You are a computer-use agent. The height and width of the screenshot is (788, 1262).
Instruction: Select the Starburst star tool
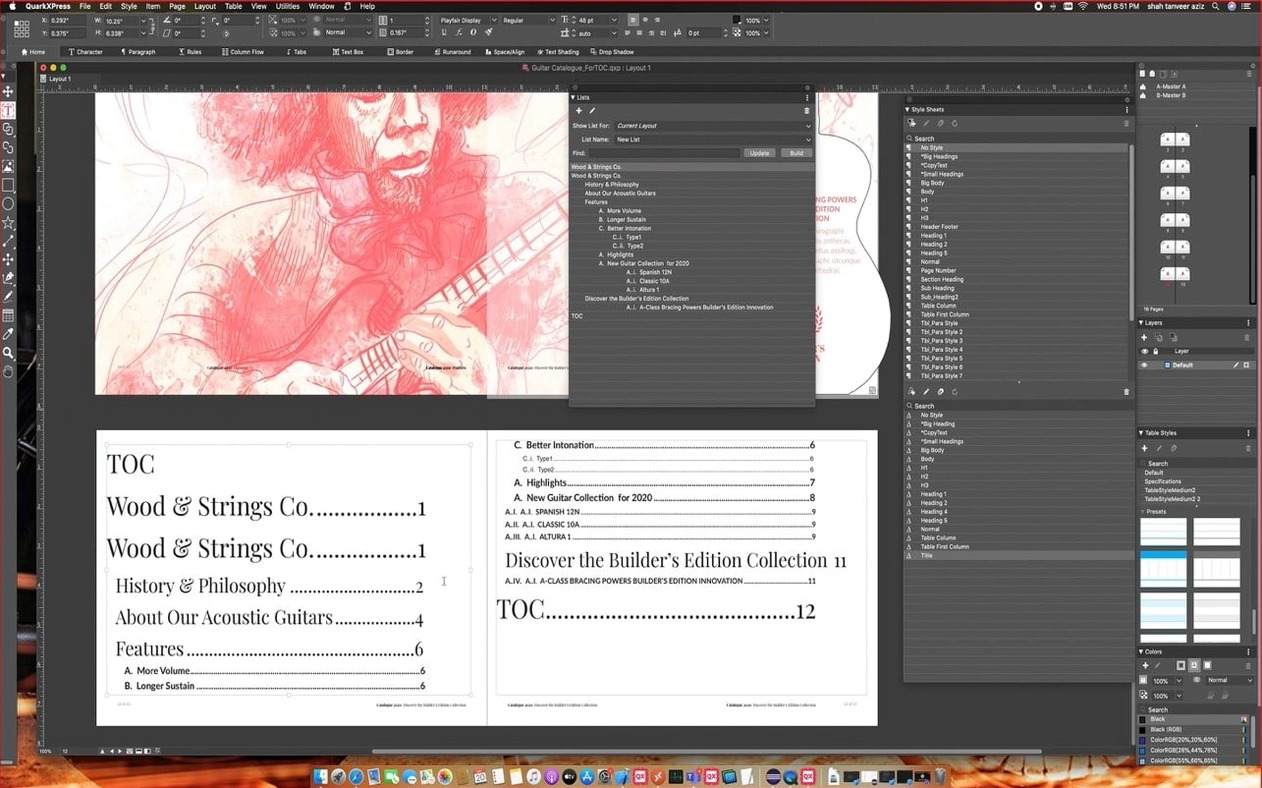(8, 222)
